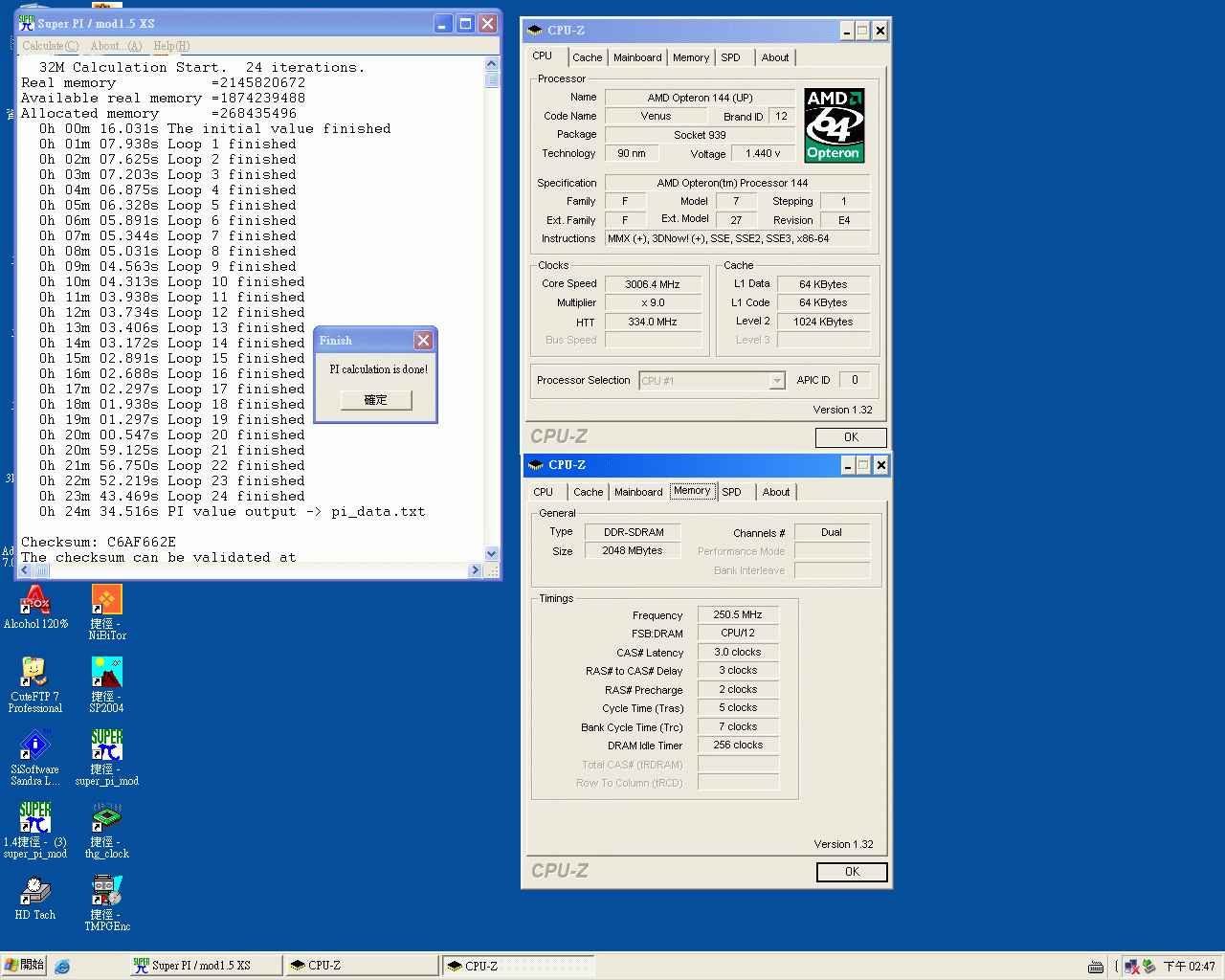This screenshot has height=980, width=1225.
Task: Expand the Processor Selection CPU #1 dropdown
Action: tap(776, 381)
